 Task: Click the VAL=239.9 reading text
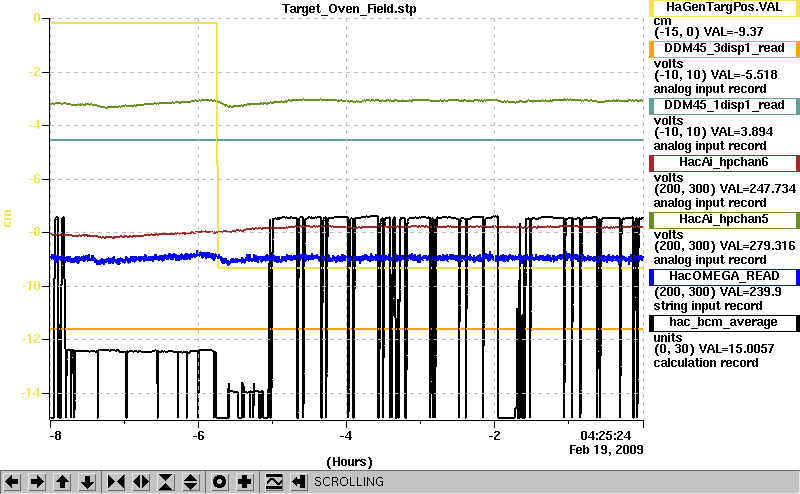point(750,292)
